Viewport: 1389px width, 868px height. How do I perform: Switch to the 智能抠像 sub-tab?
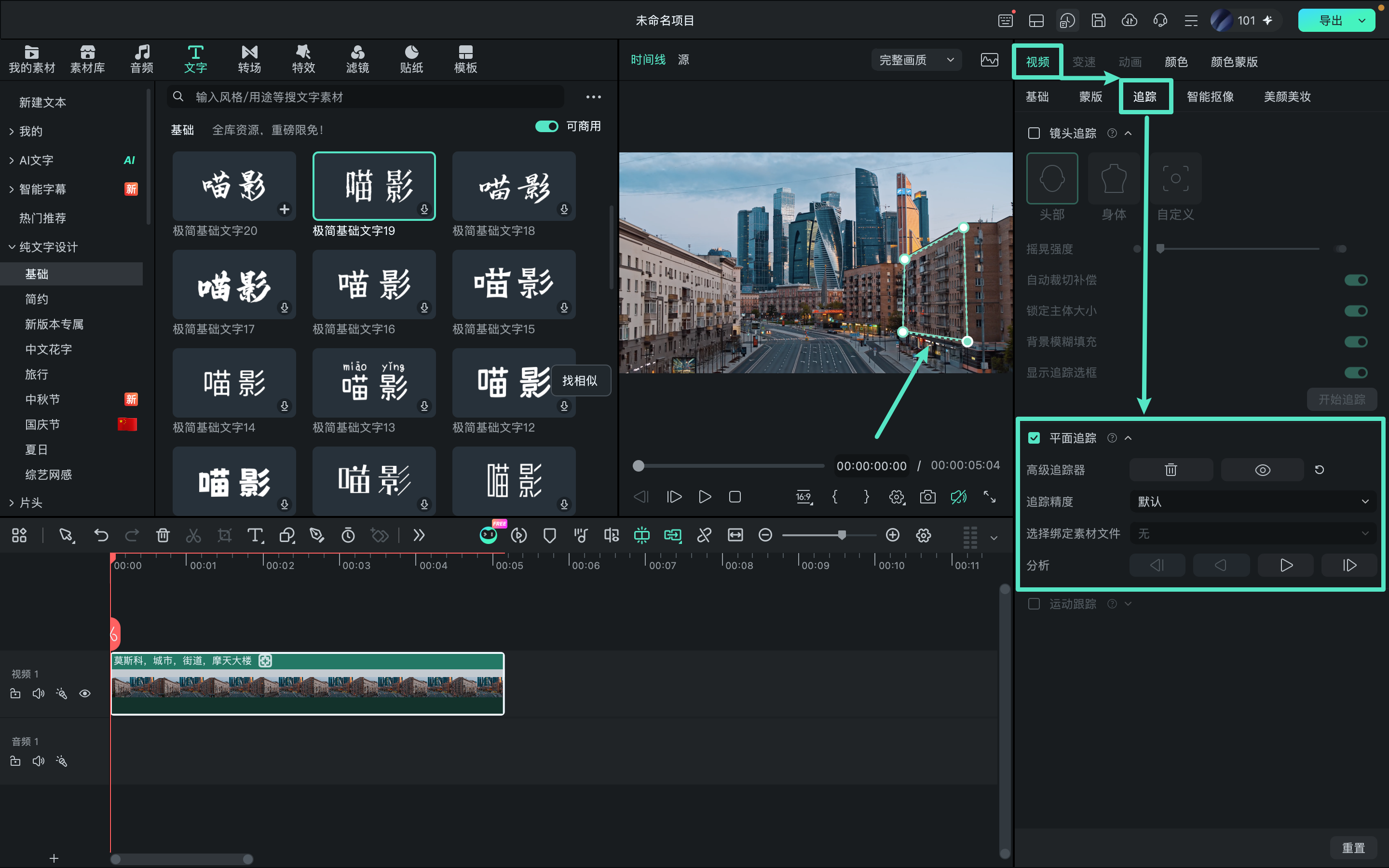click(1210, 96)
